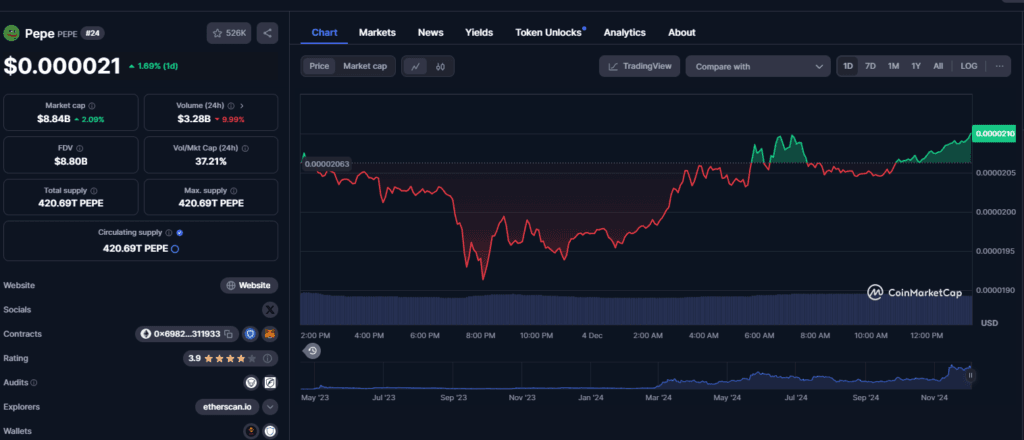Click the Total supply info icon
The width and height of the screenshot is (1024, 440).
[x=94, y=191]
